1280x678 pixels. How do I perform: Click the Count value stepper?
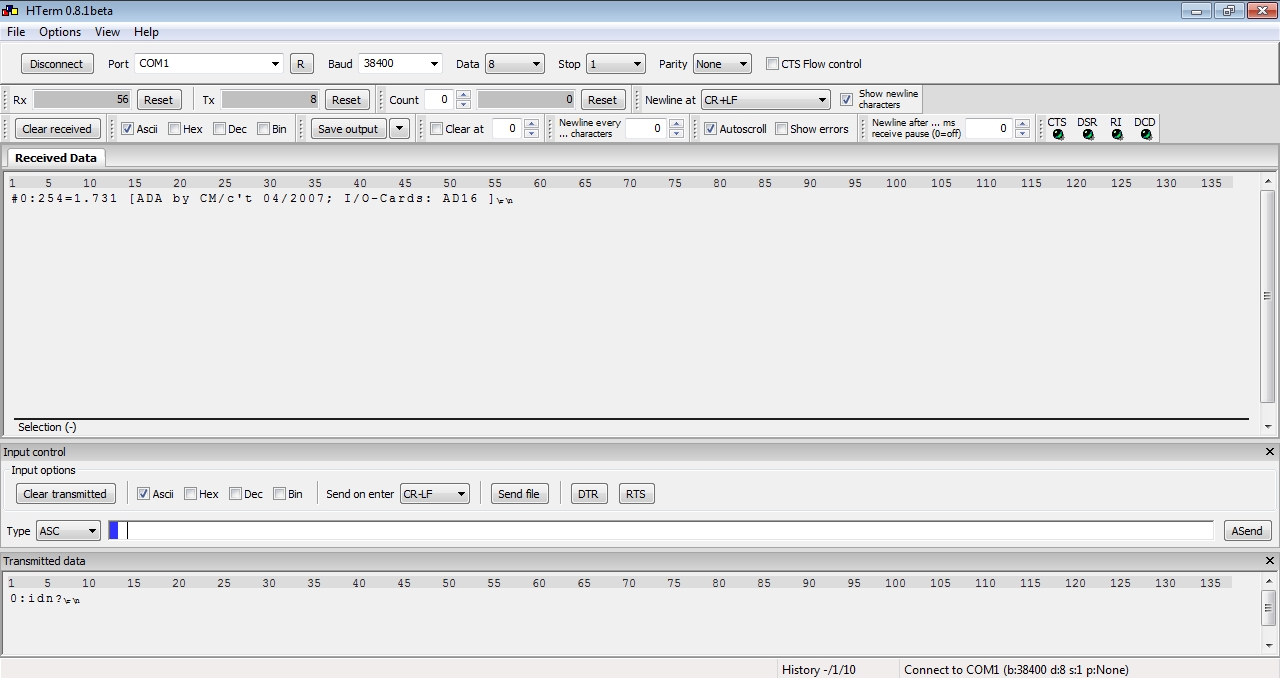coord(463,100)
